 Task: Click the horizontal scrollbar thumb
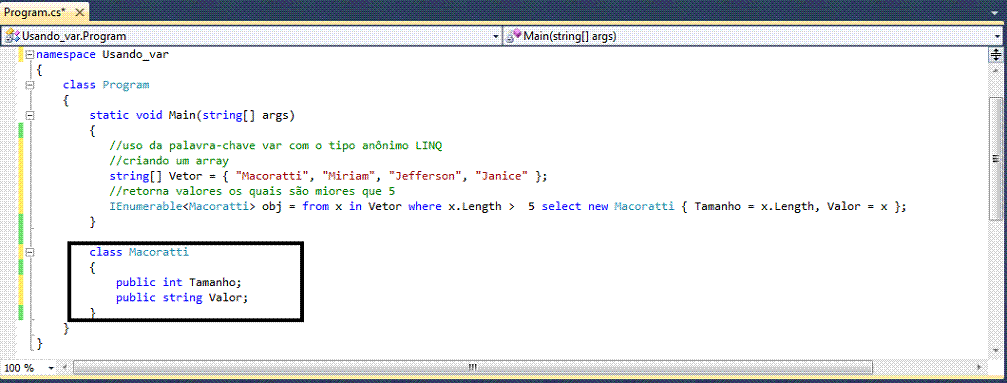coord(473,368)
